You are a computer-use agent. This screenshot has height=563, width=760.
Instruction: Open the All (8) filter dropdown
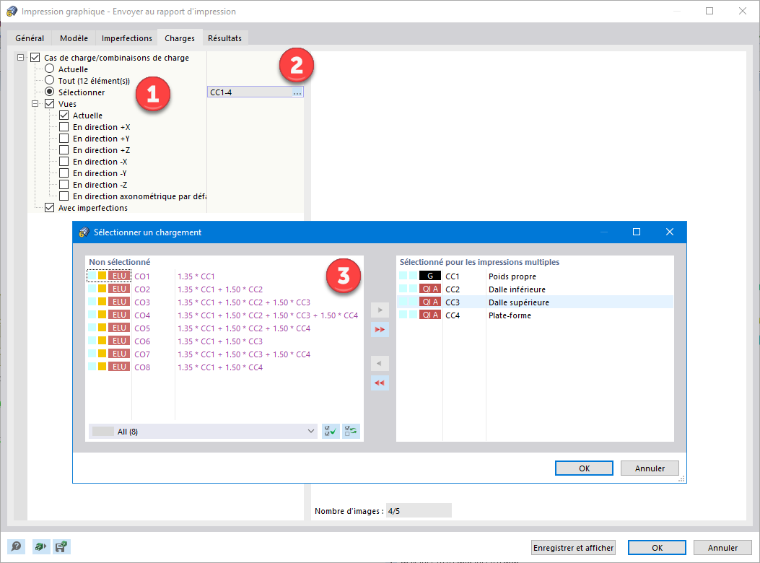(x=203, y=431)
